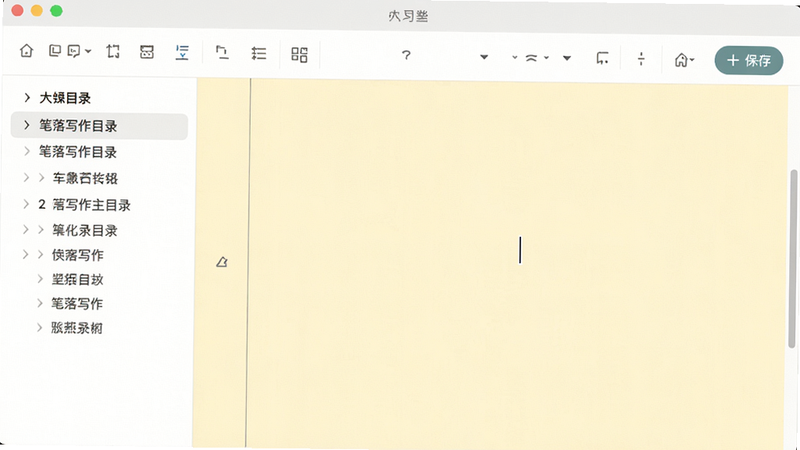Open small chevron right of the wave icon
The height and width of the screenshot is (450, 800).
click(546, 58)
